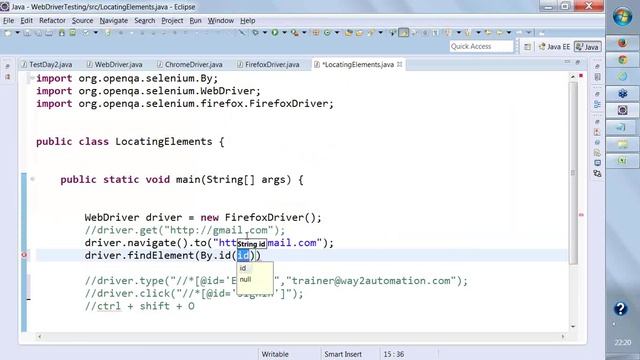The width and height of the screenshot is (640, 360).
Task: Open the External Tools dropdown arrow
Action: tap(304, 33)
